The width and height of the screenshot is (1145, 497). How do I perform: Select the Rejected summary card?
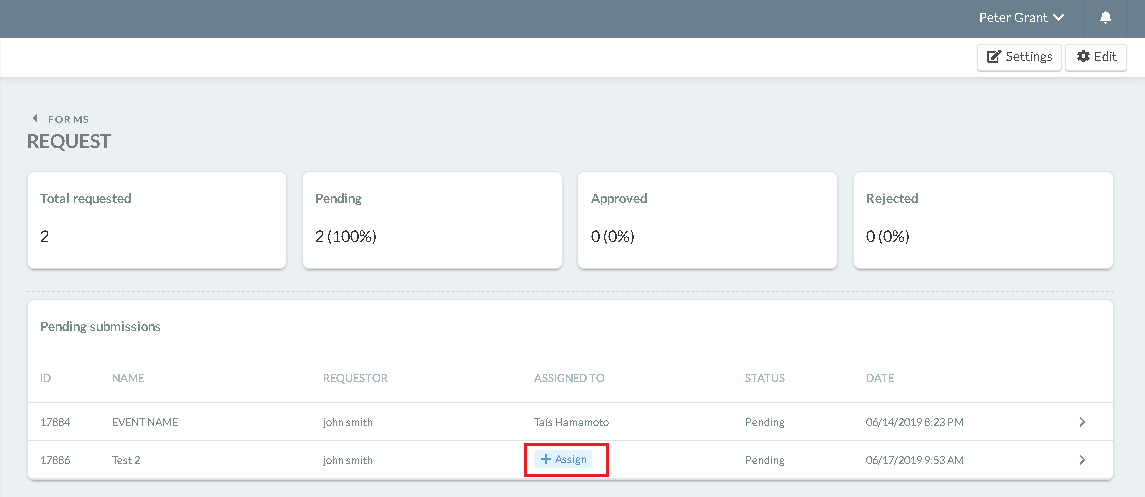[983, 220]
